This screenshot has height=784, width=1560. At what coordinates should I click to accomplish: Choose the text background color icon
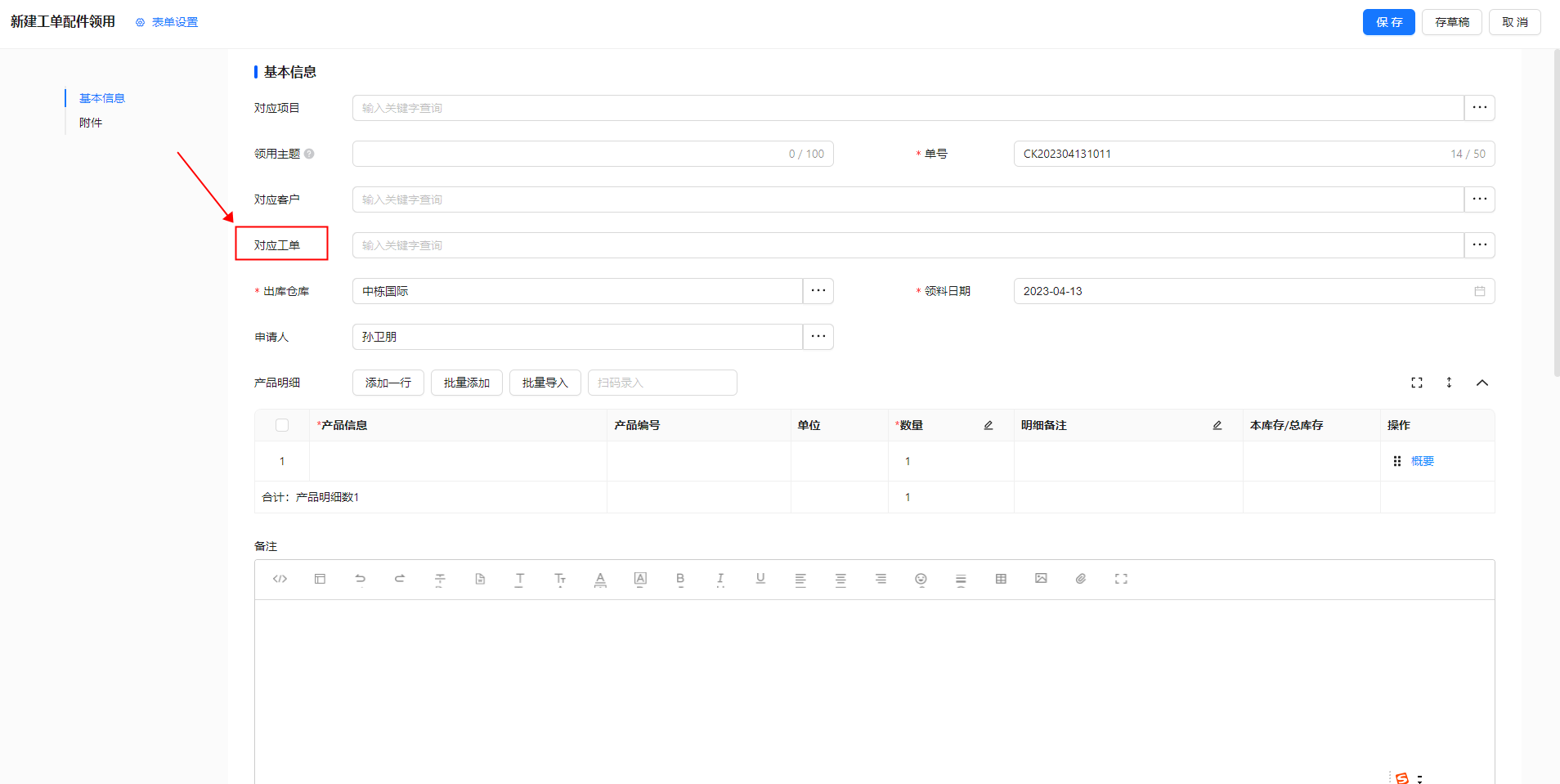[x=640, y=579]
